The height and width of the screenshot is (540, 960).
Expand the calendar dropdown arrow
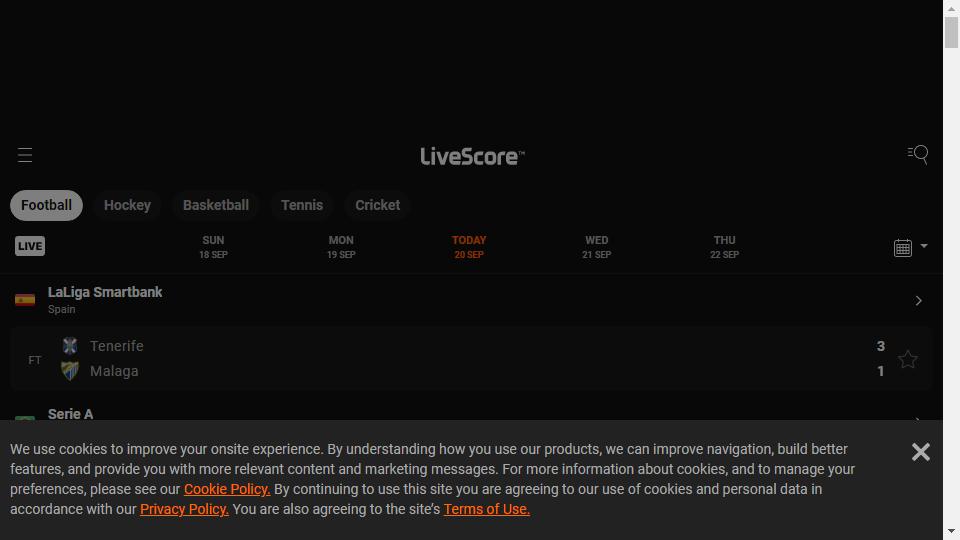pyautogui.click(x=924, y=246)
